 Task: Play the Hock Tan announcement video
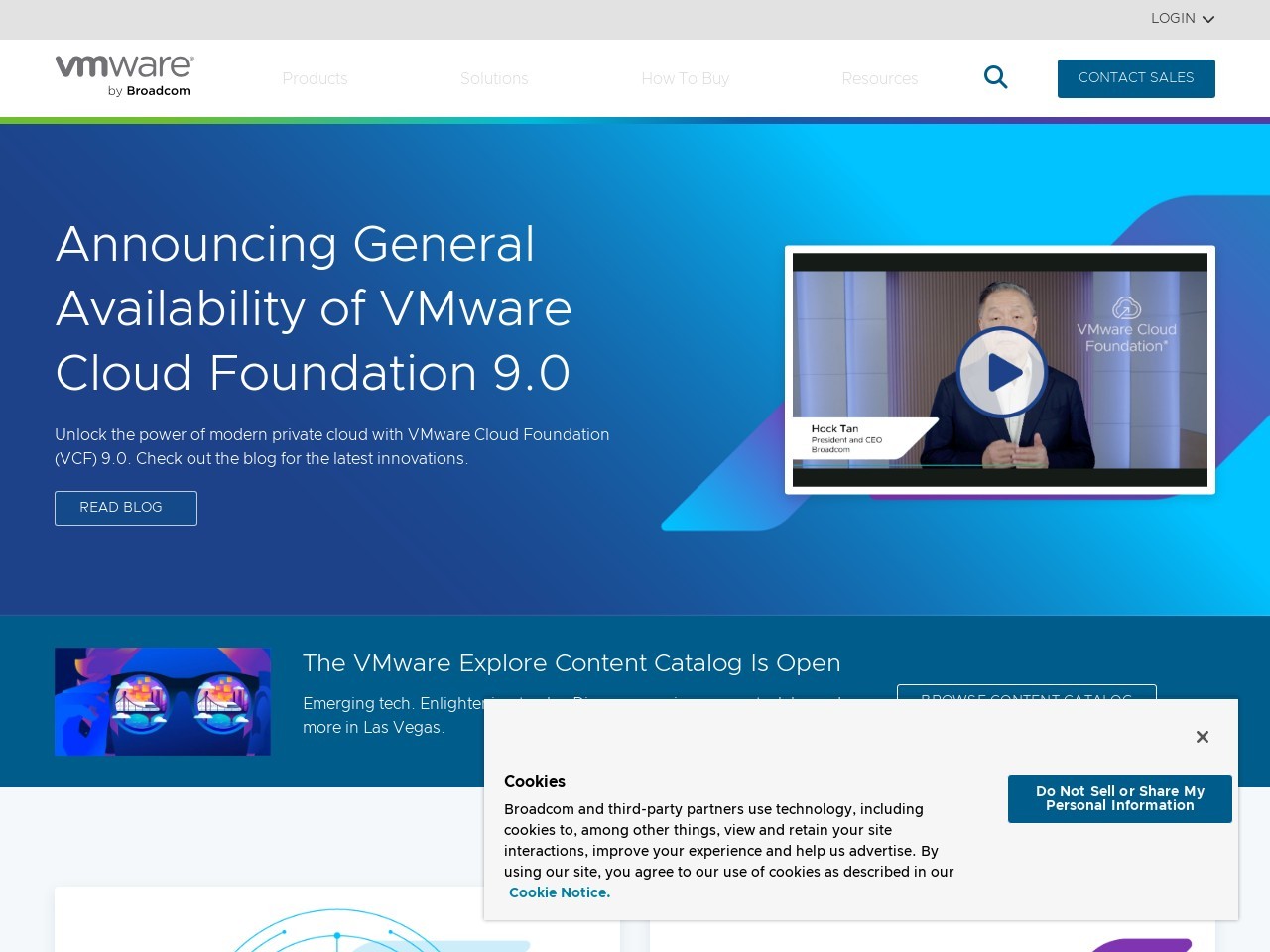(1001, 372)
